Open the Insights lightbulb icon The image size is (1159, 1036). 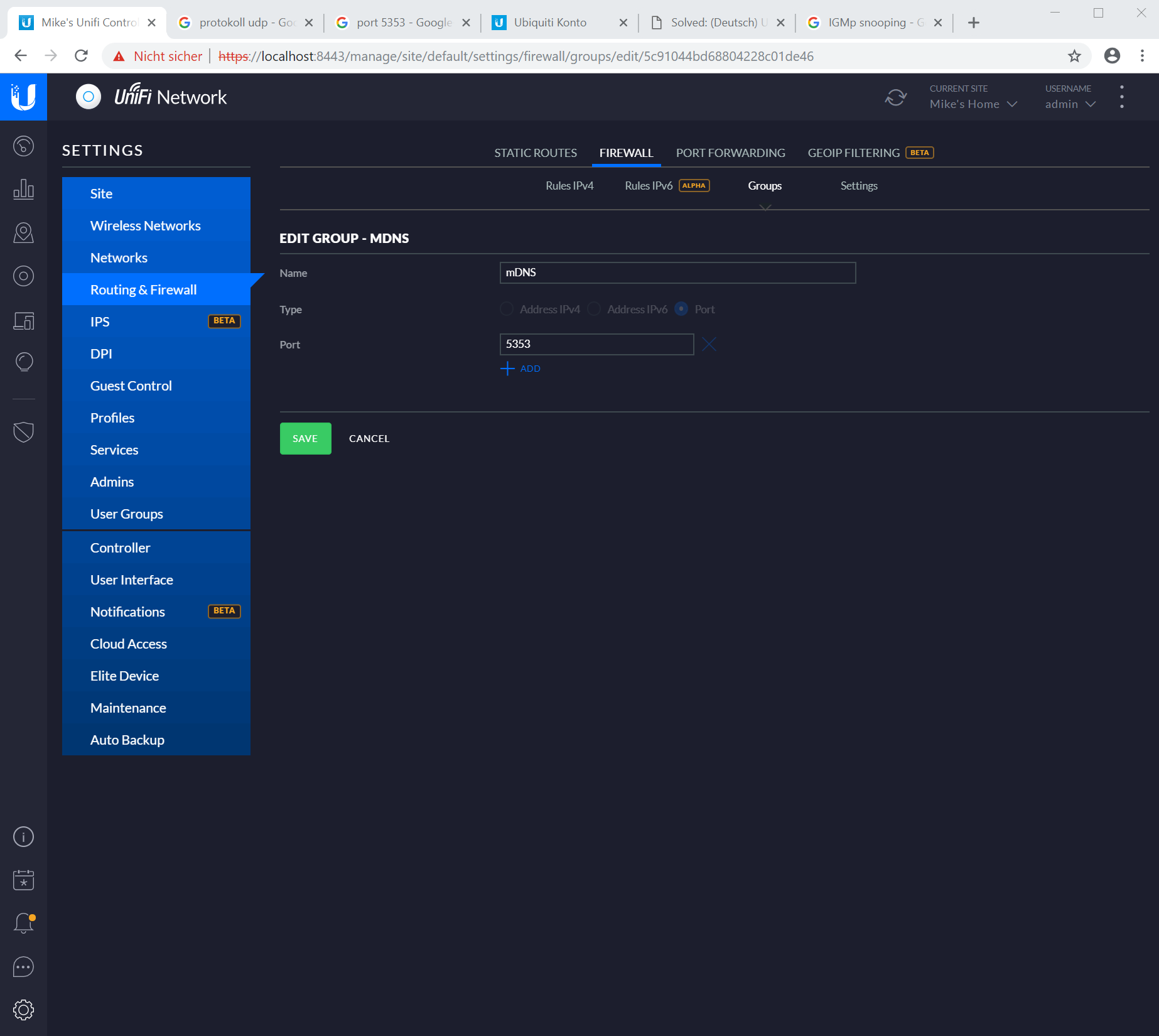23,362
